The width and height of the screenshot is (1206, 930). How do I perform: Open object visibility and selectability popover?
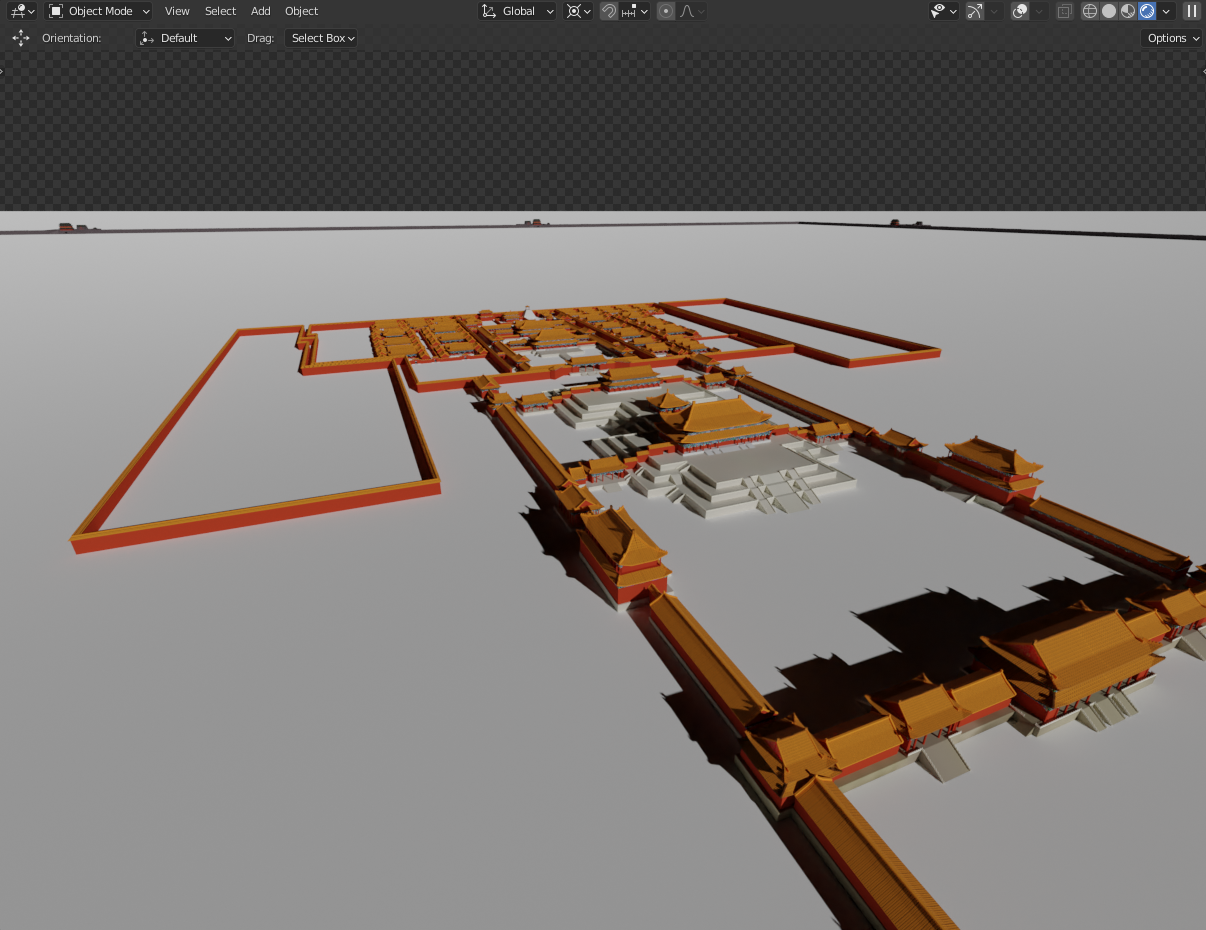tap(943, 11)
